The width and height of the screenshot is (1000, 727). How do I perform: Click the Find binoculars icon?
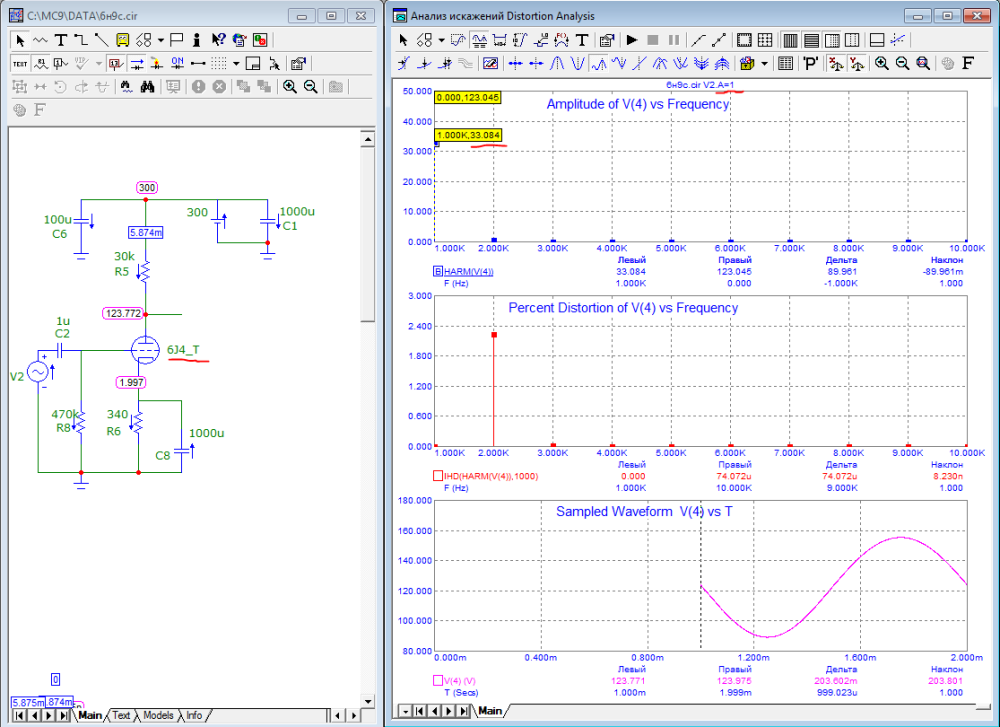148,86
